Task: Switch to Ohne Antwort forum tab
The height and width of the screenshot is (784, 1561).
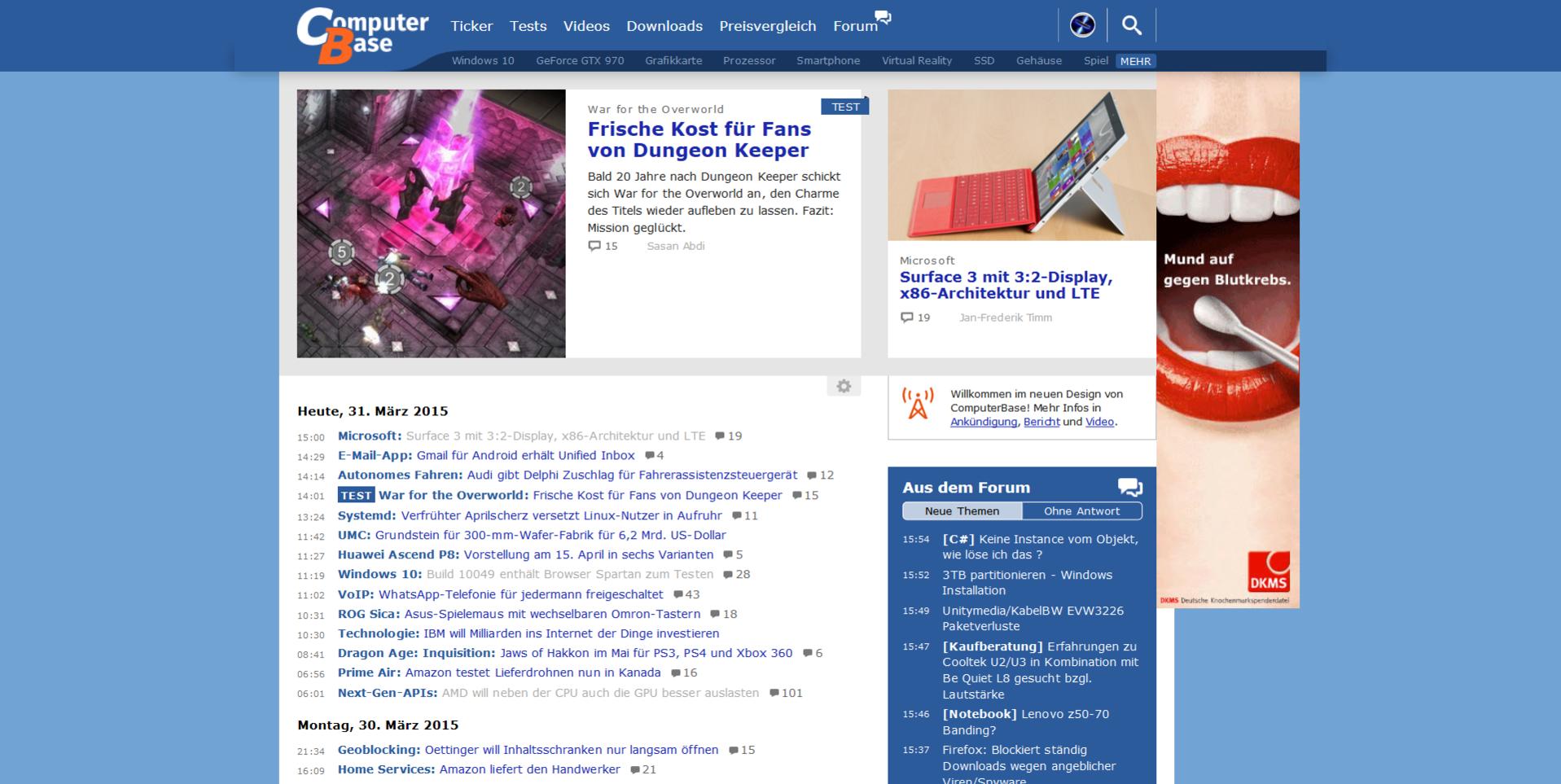Action: click(1082, 511)
